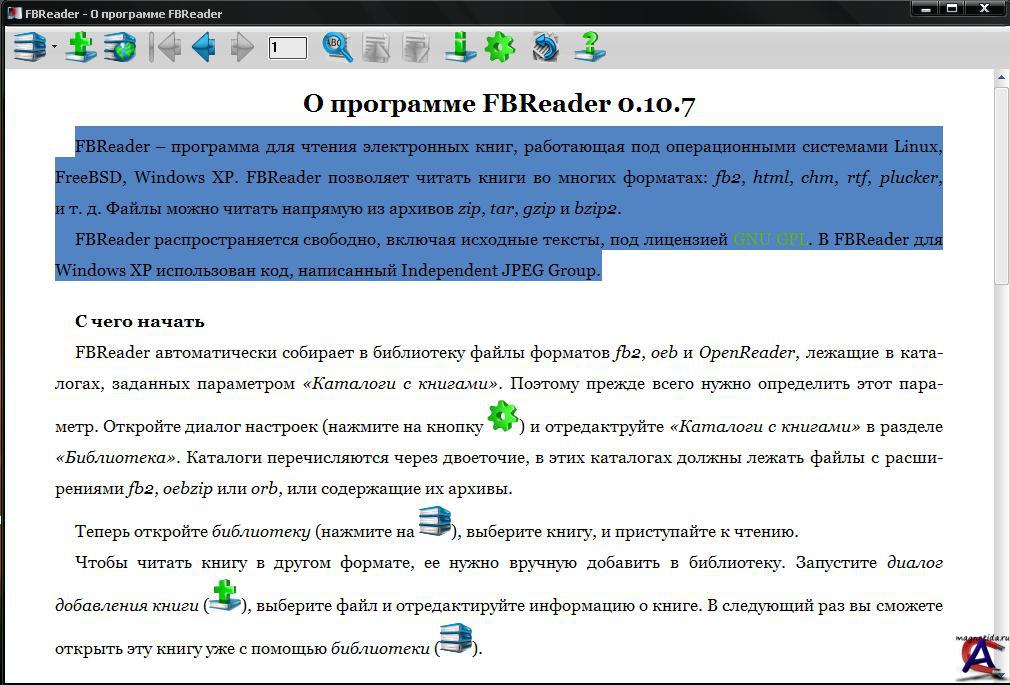
Task: Open the network library globe icon
Action: point(120,47)
